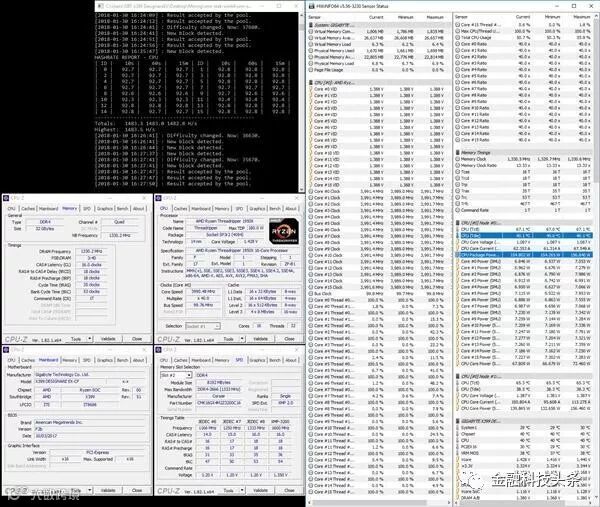Click the clock icon beside Core #0 Ratio

pos(458,44)
